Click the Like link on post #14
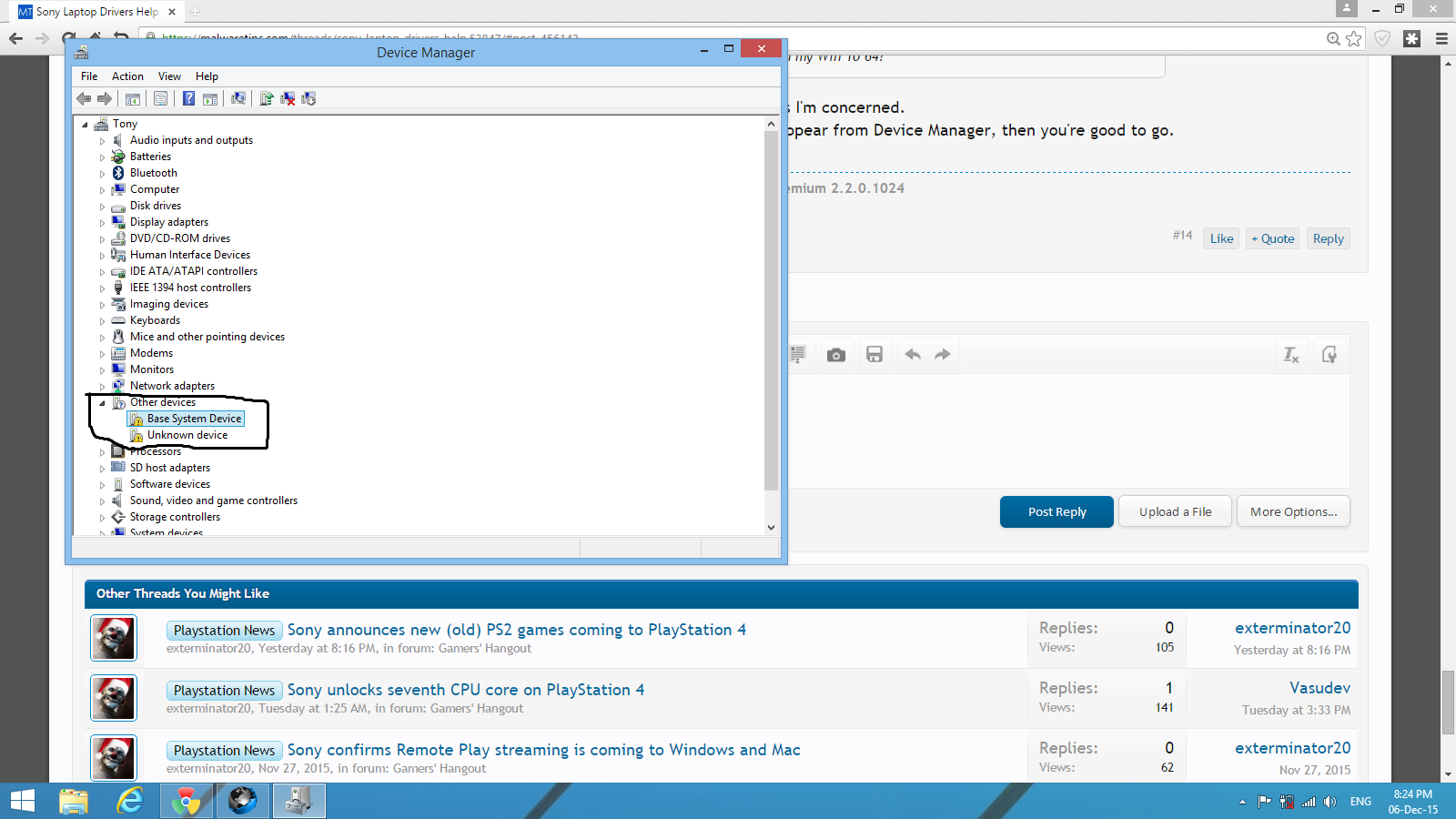Image resolution: width=1456 pixels, height=819 pixels. point(1221,238)
